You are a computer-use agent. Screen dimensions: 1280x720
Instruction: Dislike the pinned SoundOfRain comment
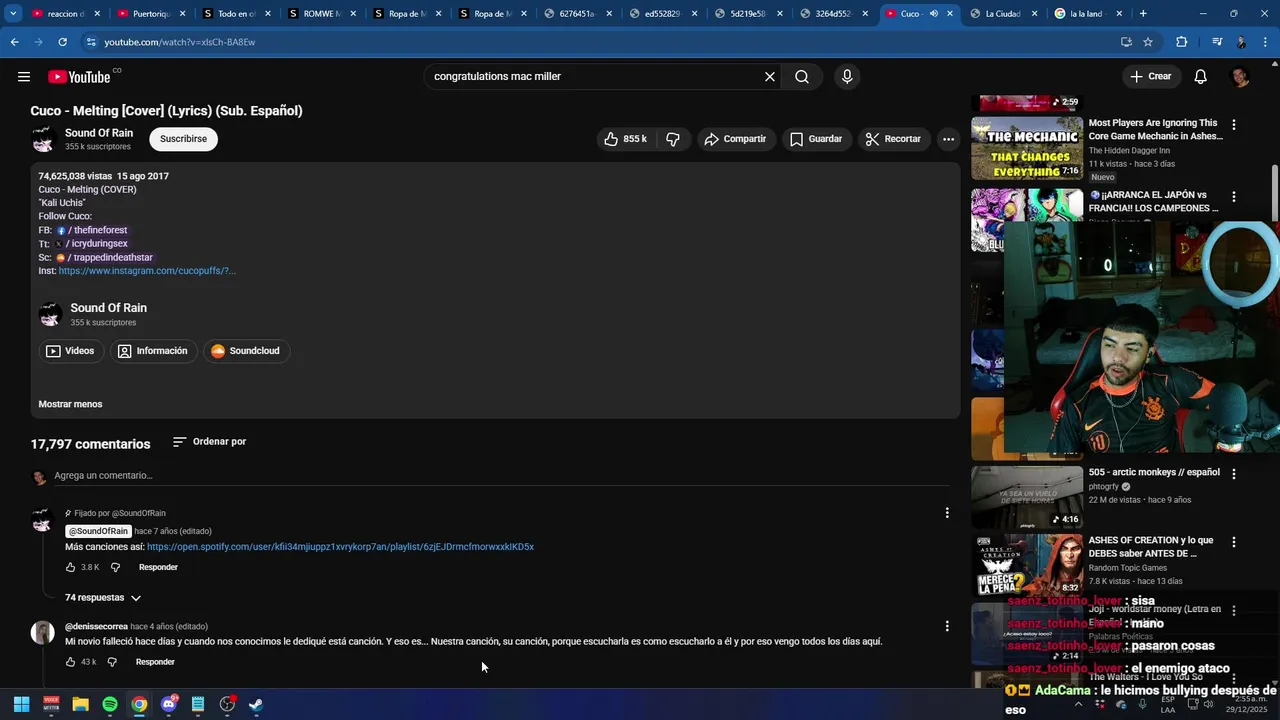[115, 568]
